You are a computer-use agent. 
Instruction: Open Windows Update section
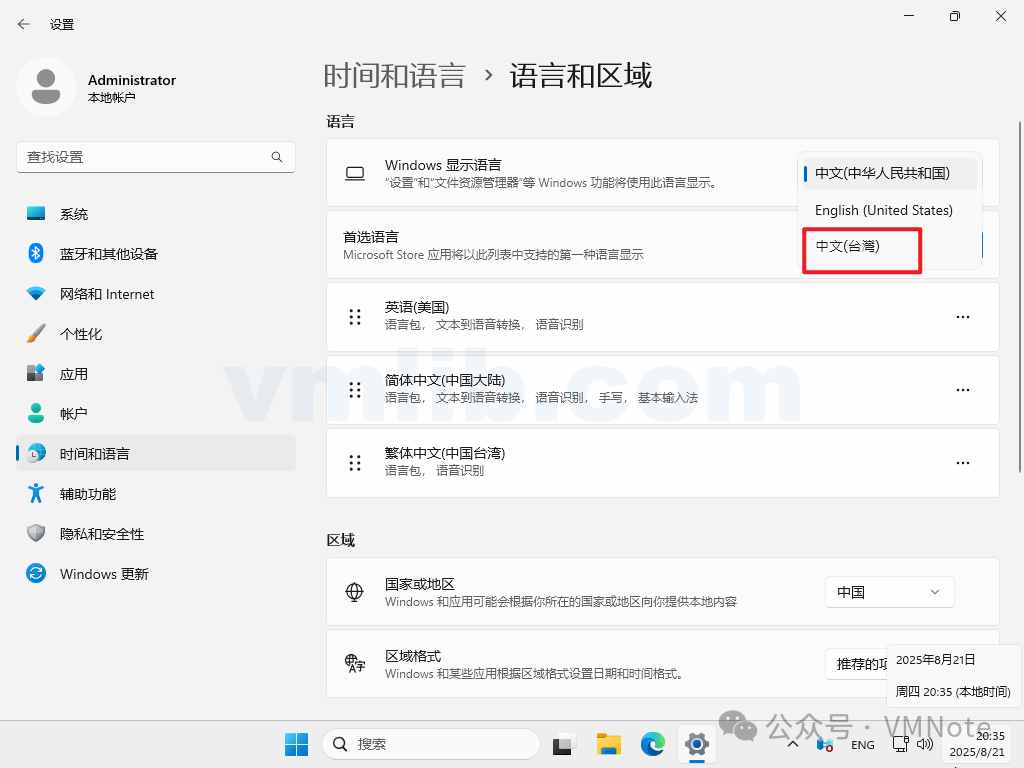[103, 574]
